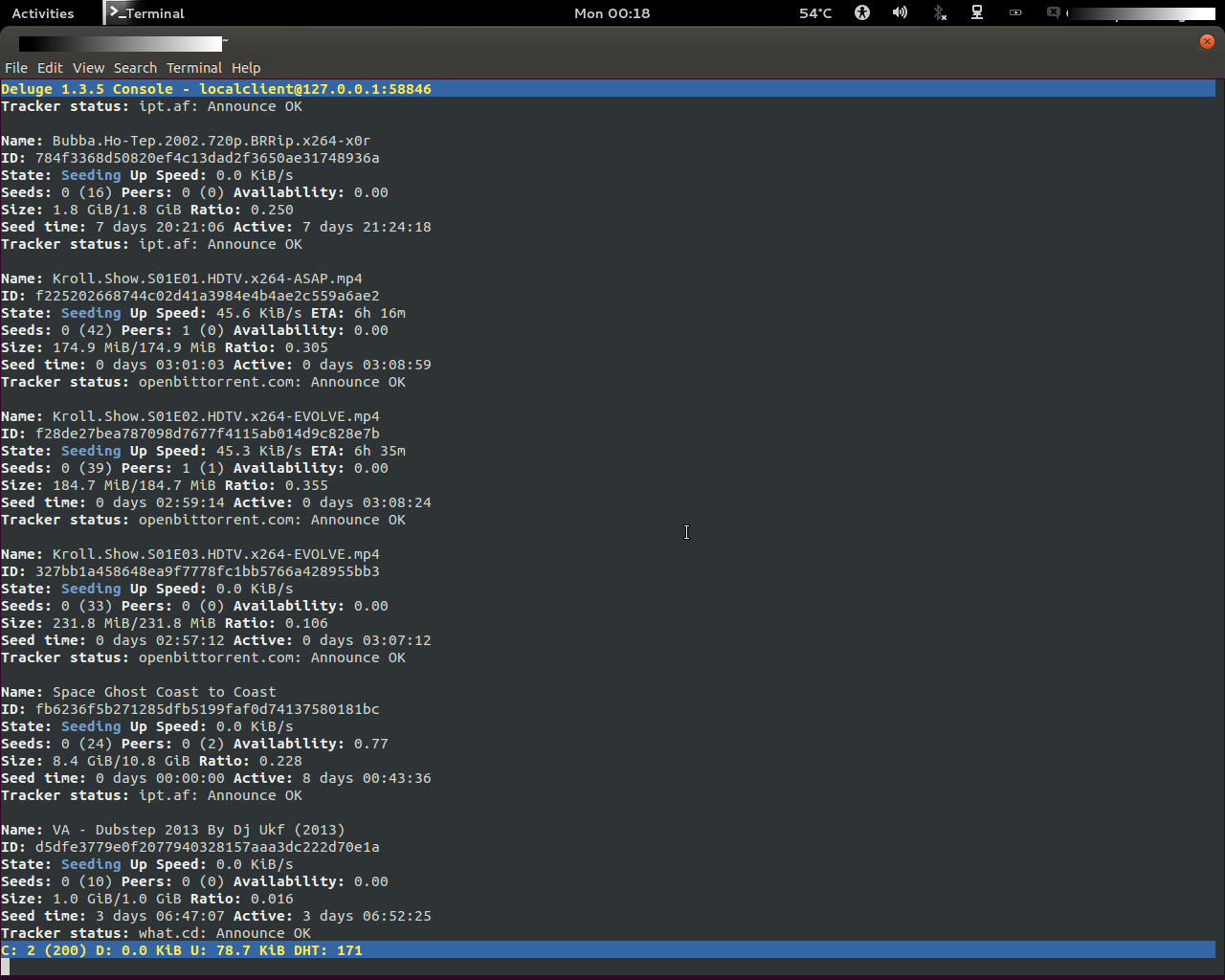Click the ID starting with 327bb1a458
The image size is (1225, 980).
[x=208, y=571]
